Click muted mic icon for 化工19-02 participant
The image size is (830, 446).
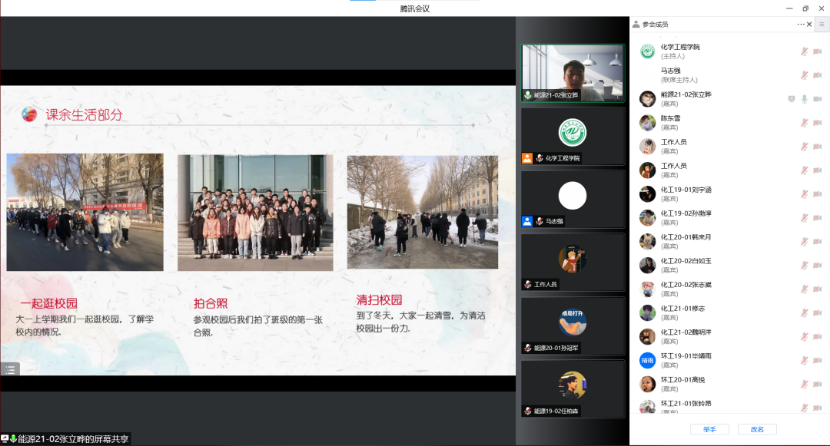pos(804,218)
